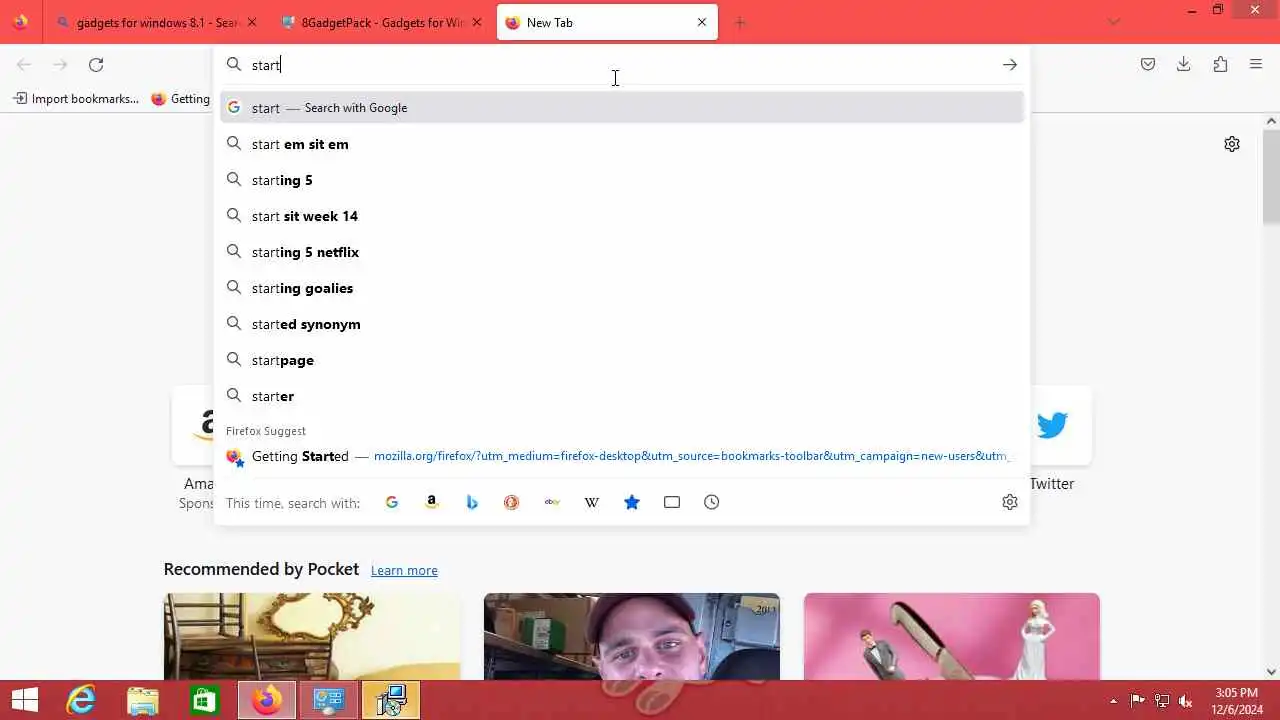The width and height of the screenshot is (1280, 720).
Task: Search open tabs using tab icon
Action: [672, 503]
